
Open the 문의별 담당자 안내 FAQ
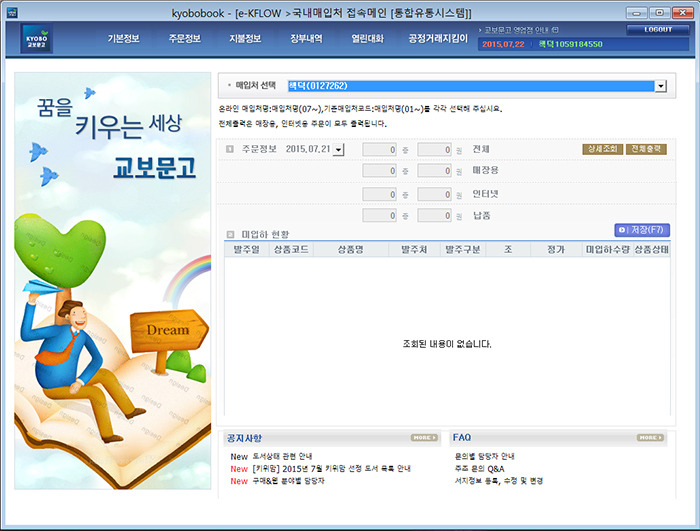pyautogui.click(x=484, y=456)
